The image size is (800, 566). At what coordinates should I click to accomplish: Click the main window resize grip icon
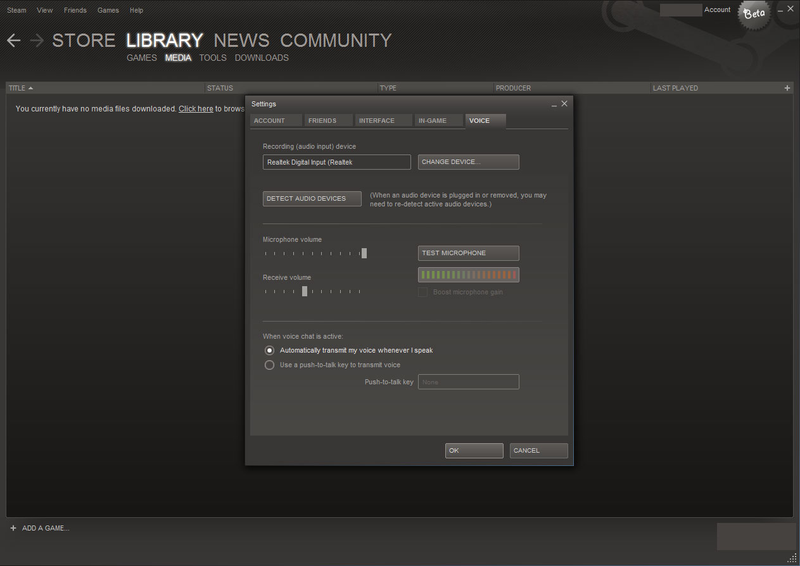792,558
